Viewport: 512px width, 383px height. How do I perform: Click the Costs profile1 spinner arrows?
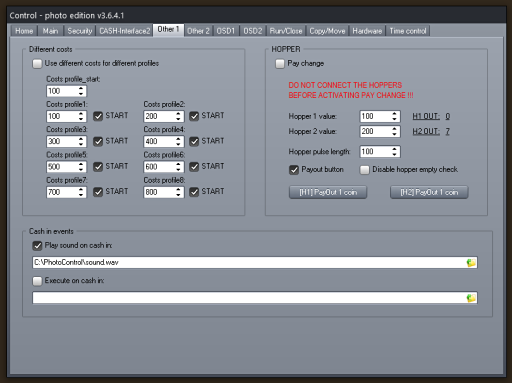tap(81, 116)
